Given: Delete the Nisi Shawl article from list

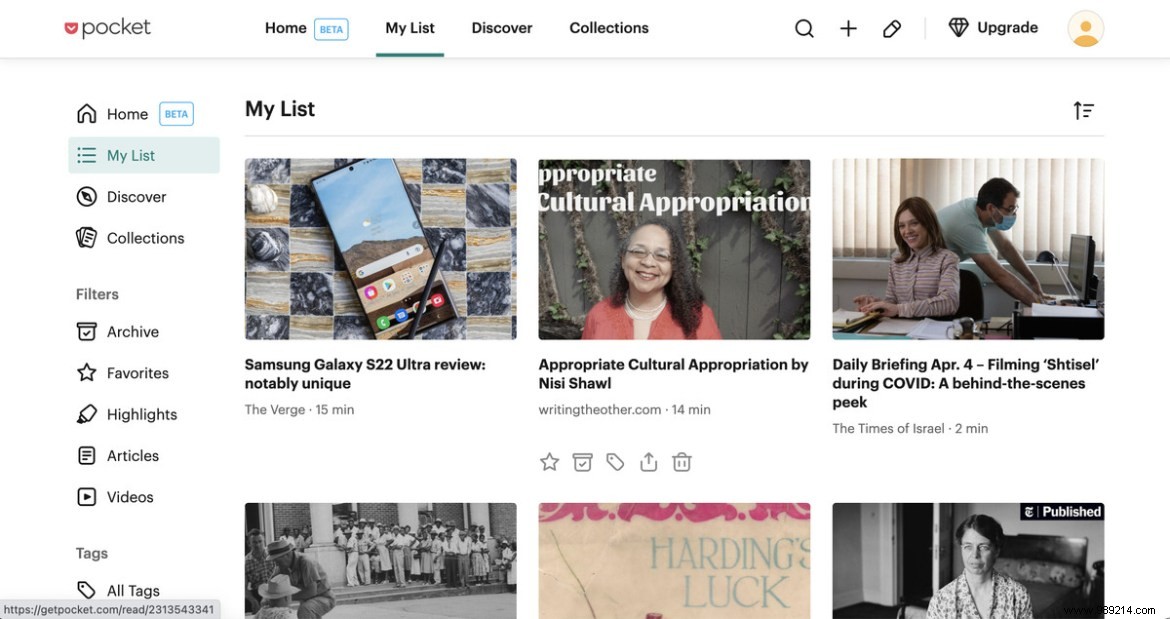Looking at the screenshot, I should pyautogui.click(x=682, y=461).
